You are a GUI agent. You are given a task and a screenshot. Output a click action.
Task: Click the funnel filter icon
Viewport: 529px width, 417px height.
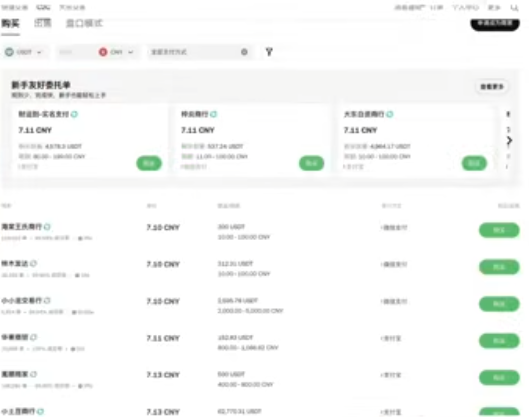coord(269,52)
